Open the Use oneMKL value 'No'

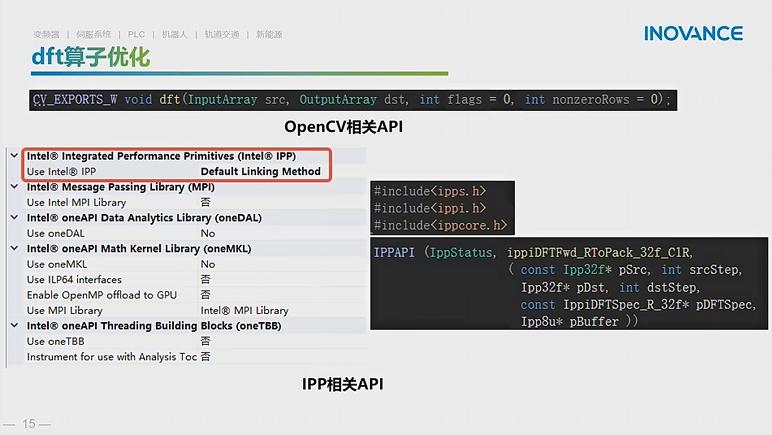(x=208, y=264)
